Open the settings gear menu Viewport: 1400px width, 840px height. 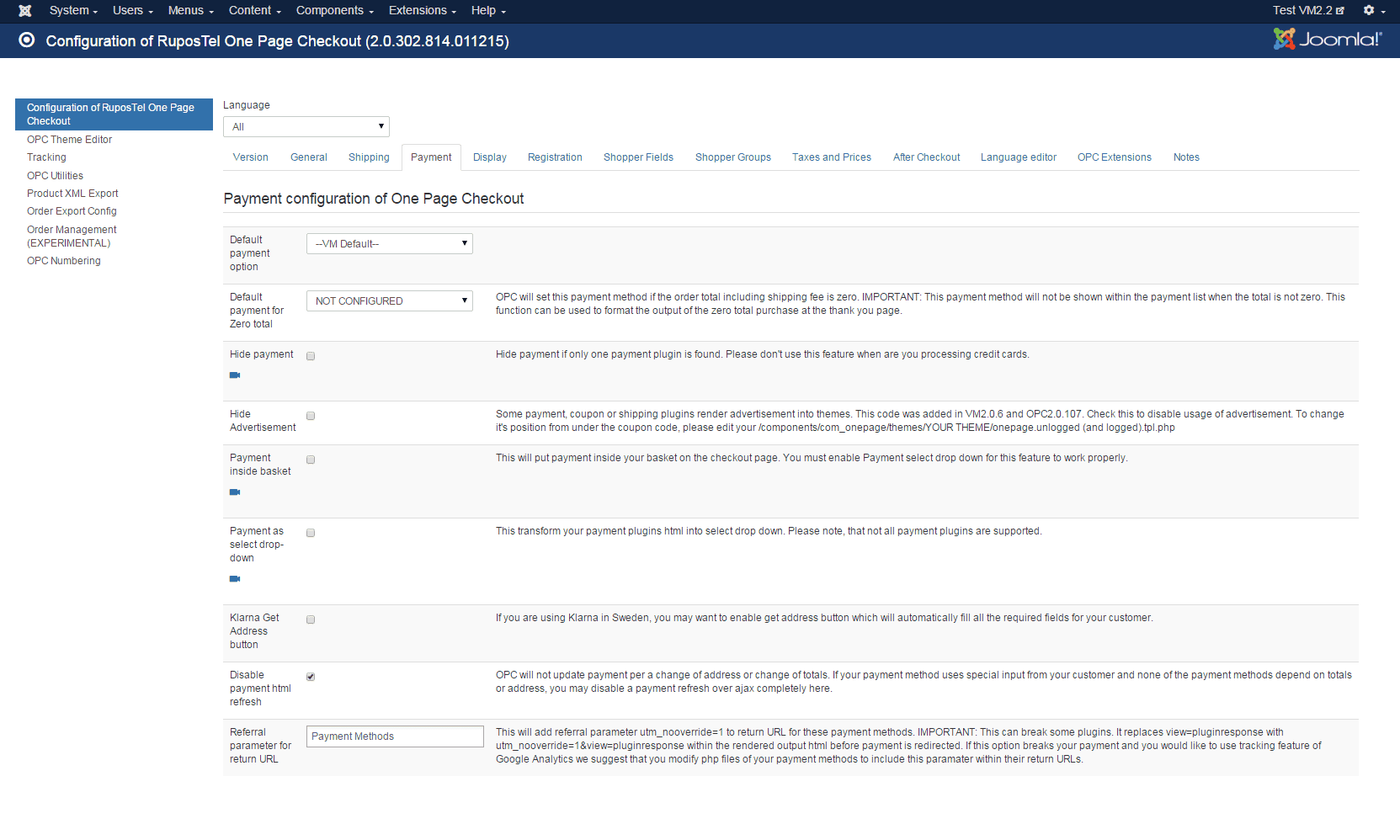click(x=1373, y=11)
